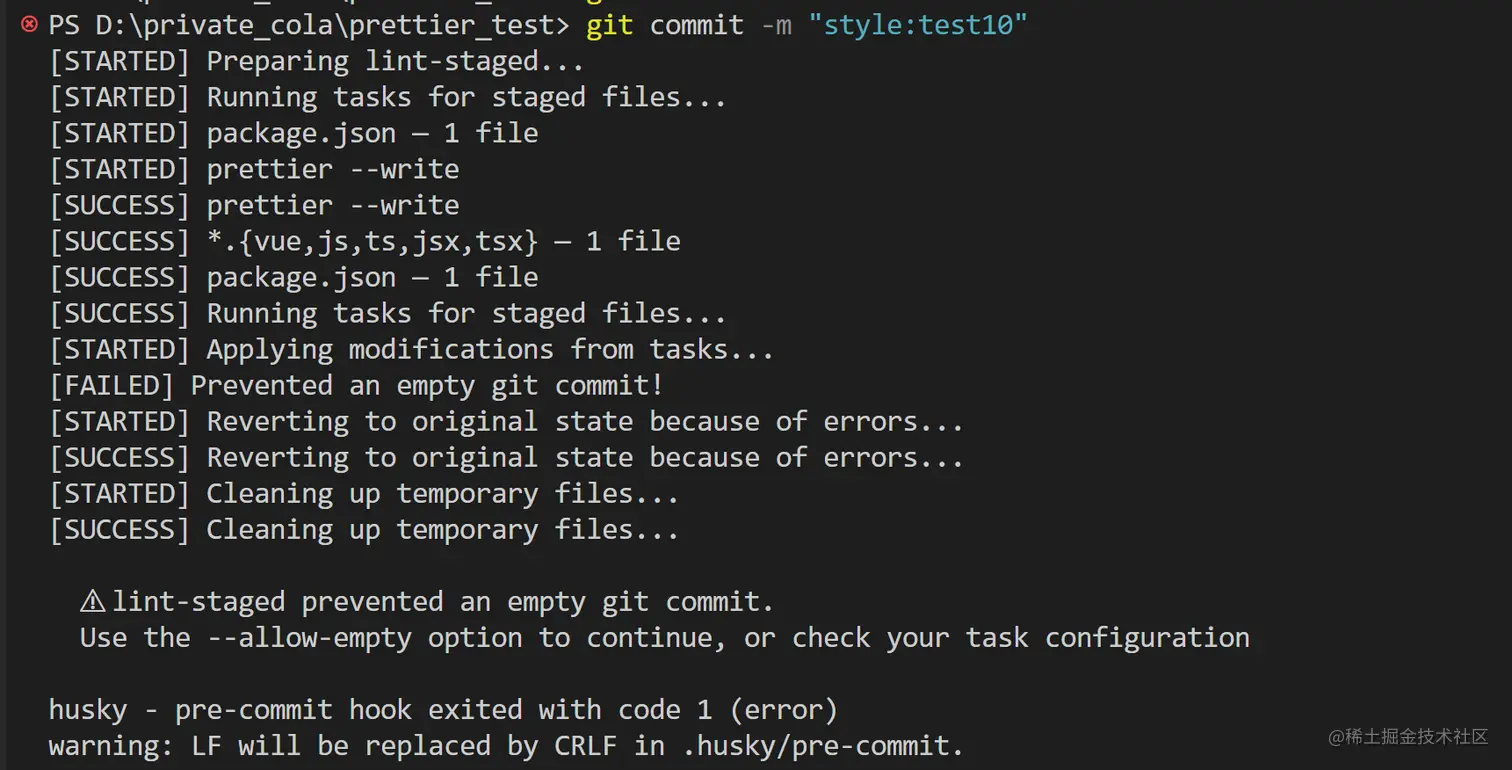Click the watermark text in bottom corner
This screenshot has height=770, width=1512.
[x=1408, y=737]
